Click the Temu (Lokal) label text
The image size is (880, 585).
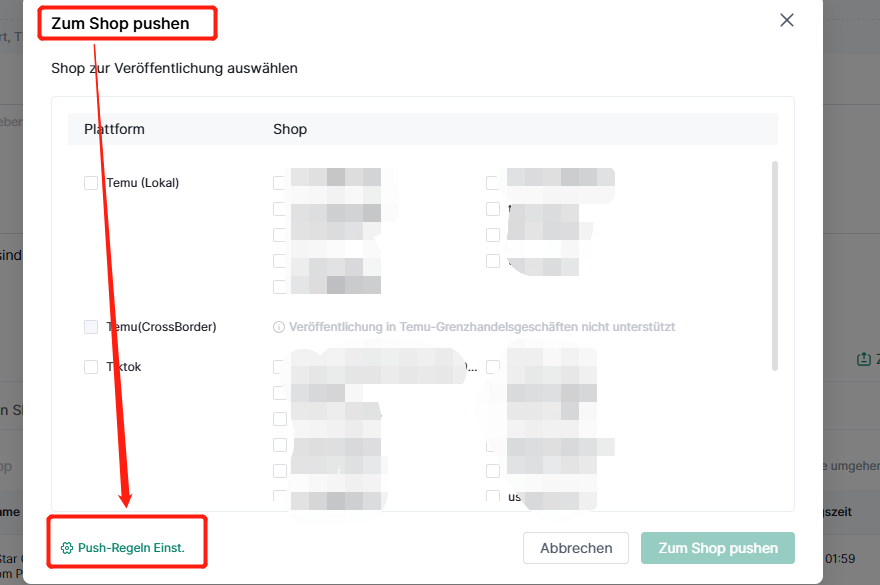pos(143,183)
